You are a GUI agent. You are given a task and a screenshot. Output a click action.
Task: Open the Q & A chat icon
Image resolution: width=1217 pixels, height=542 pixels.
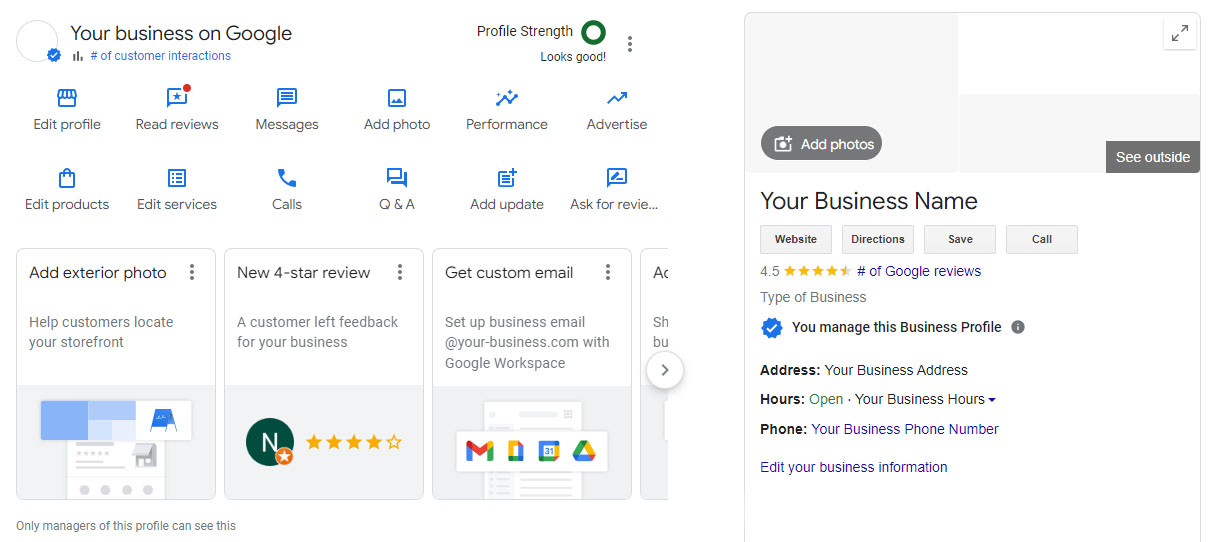click(397, 178)
